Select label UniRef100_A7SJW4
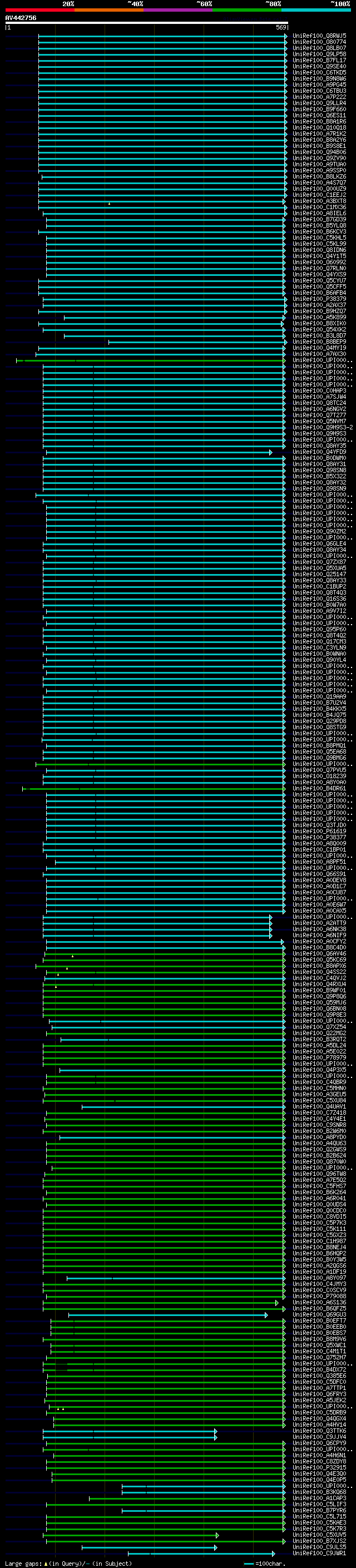The image size is (356, 1568). click(319, 397)
